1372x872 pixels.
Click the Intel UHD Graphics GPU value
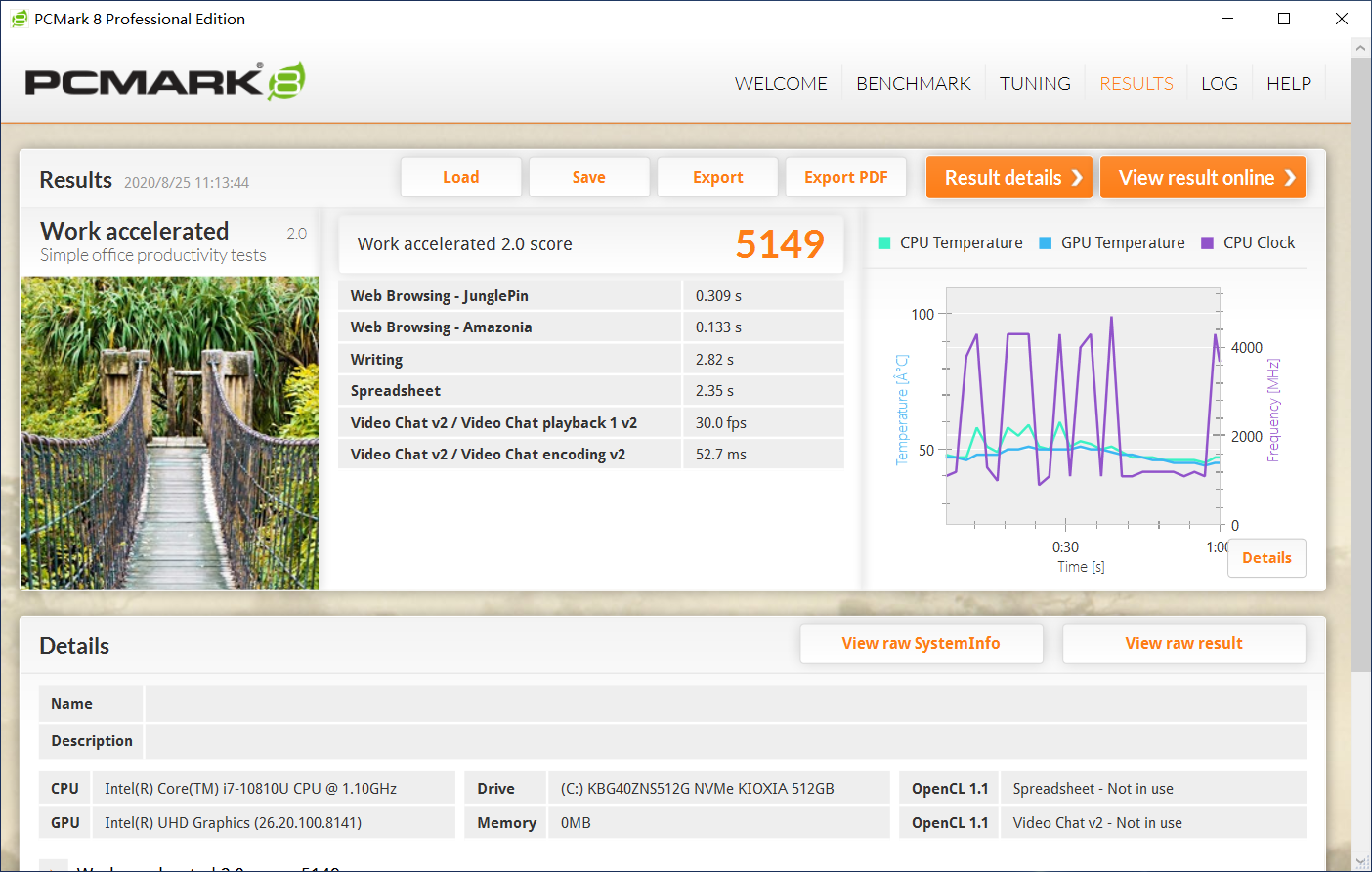click(x=233, y=823)
